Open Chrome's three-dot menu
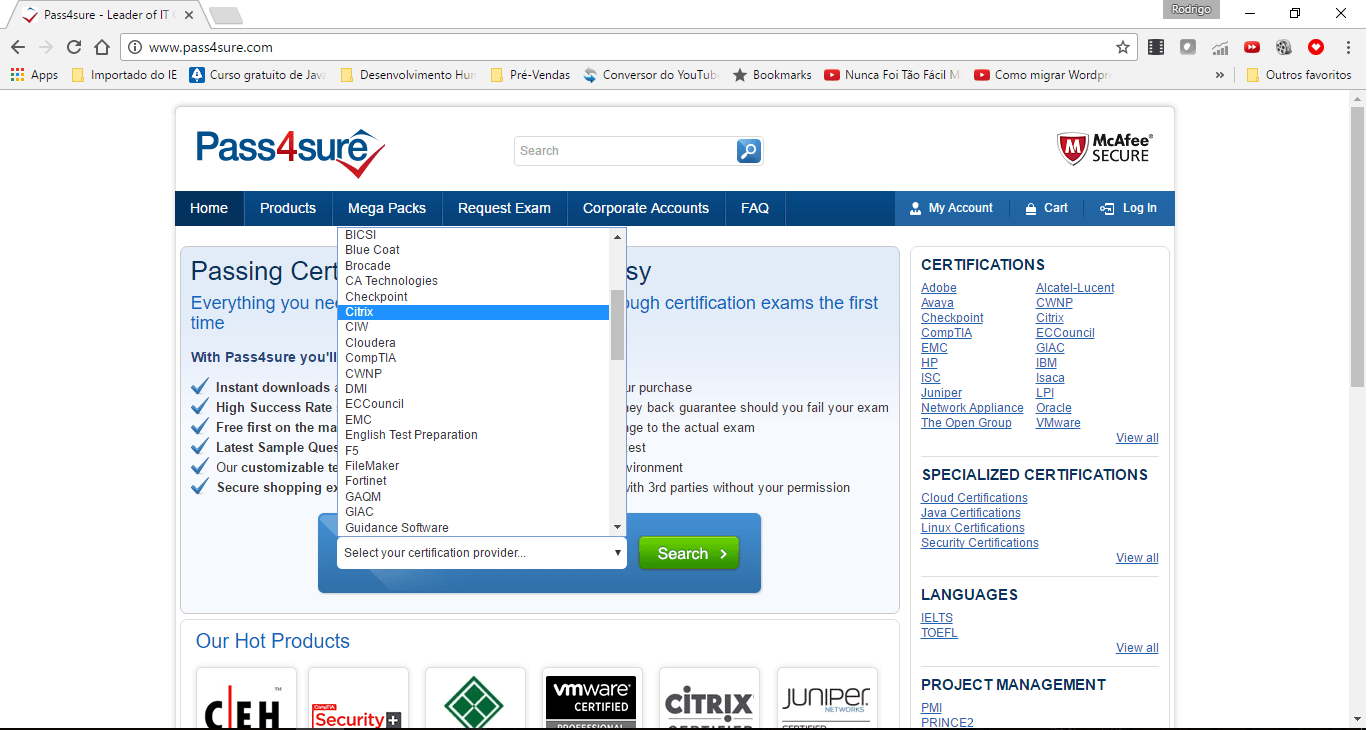This screenshot has width=1370, height=730. (1347, 47)
